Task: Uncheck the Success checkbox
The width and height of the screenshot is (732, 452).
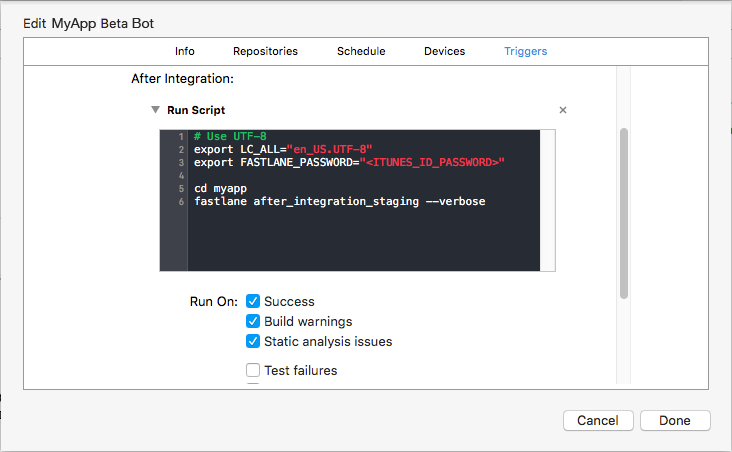Action: tap(253, 301)
